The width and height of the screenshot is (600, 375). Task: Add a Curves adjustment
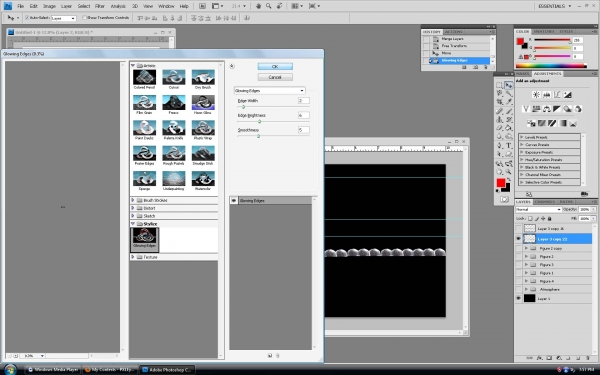(x=557, y=95)
